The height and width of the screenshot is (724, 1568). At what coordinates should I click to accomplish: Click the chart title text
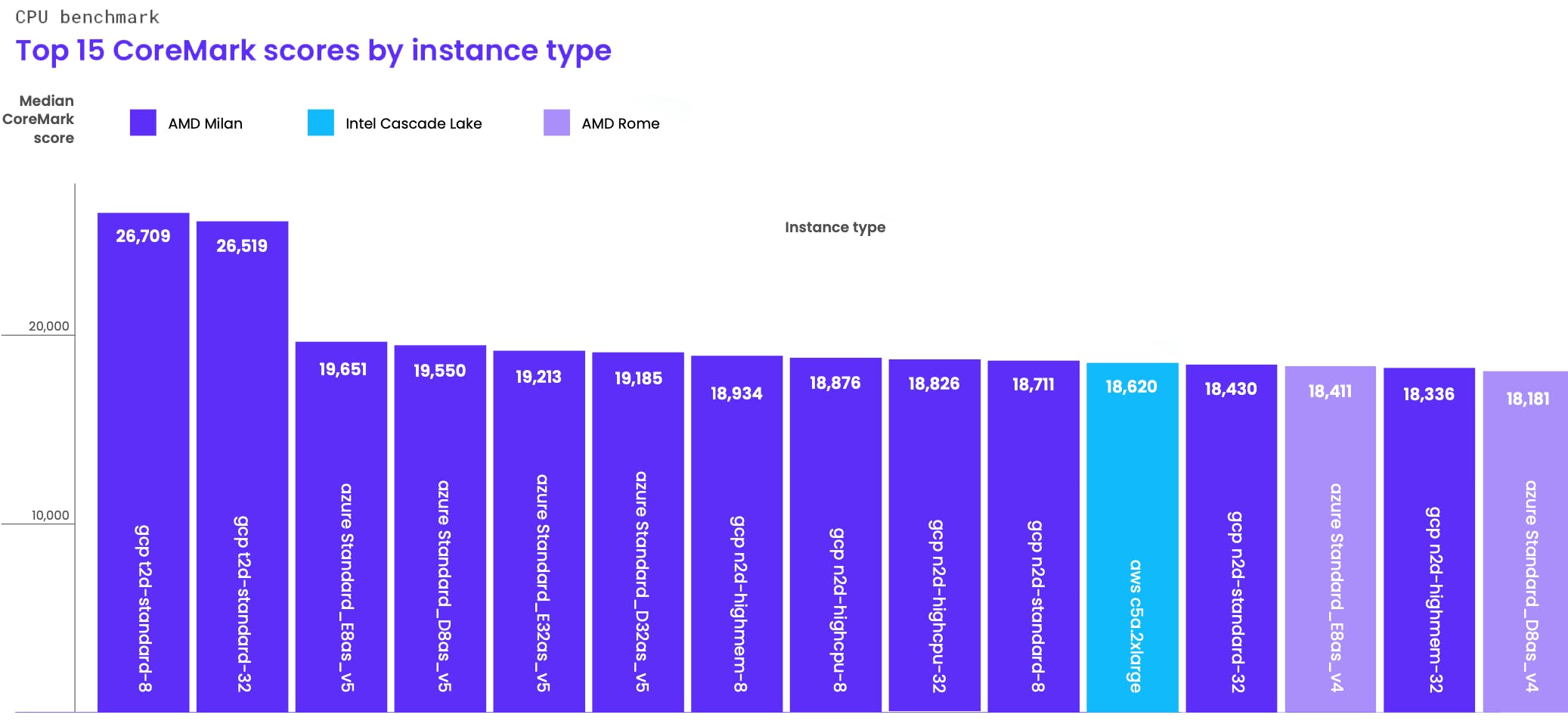pyautogui.click(x=313, y=51)
